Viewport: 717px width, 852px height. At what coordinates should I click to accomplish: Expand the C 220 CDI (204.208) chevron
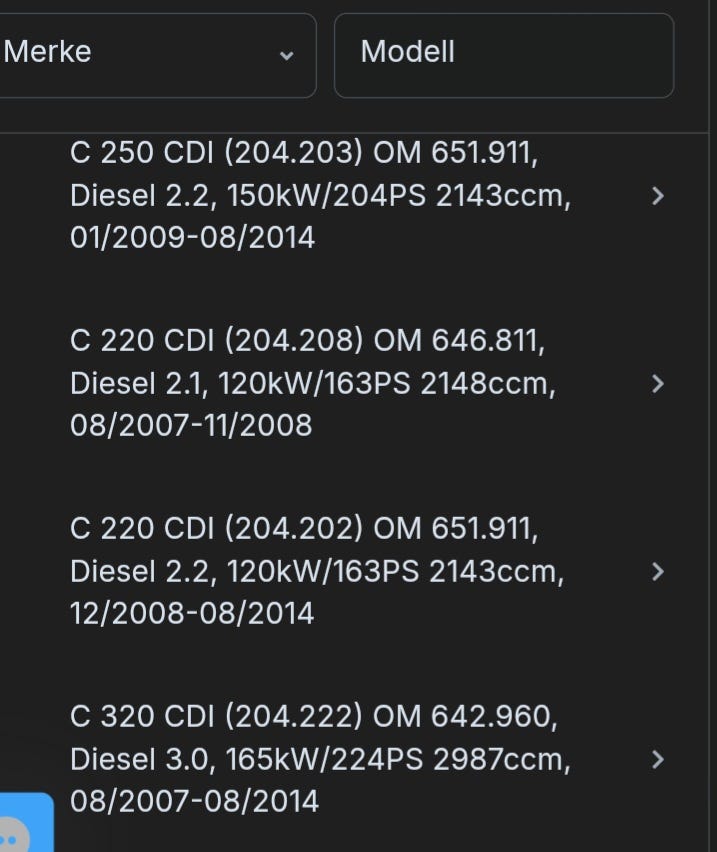657,383
